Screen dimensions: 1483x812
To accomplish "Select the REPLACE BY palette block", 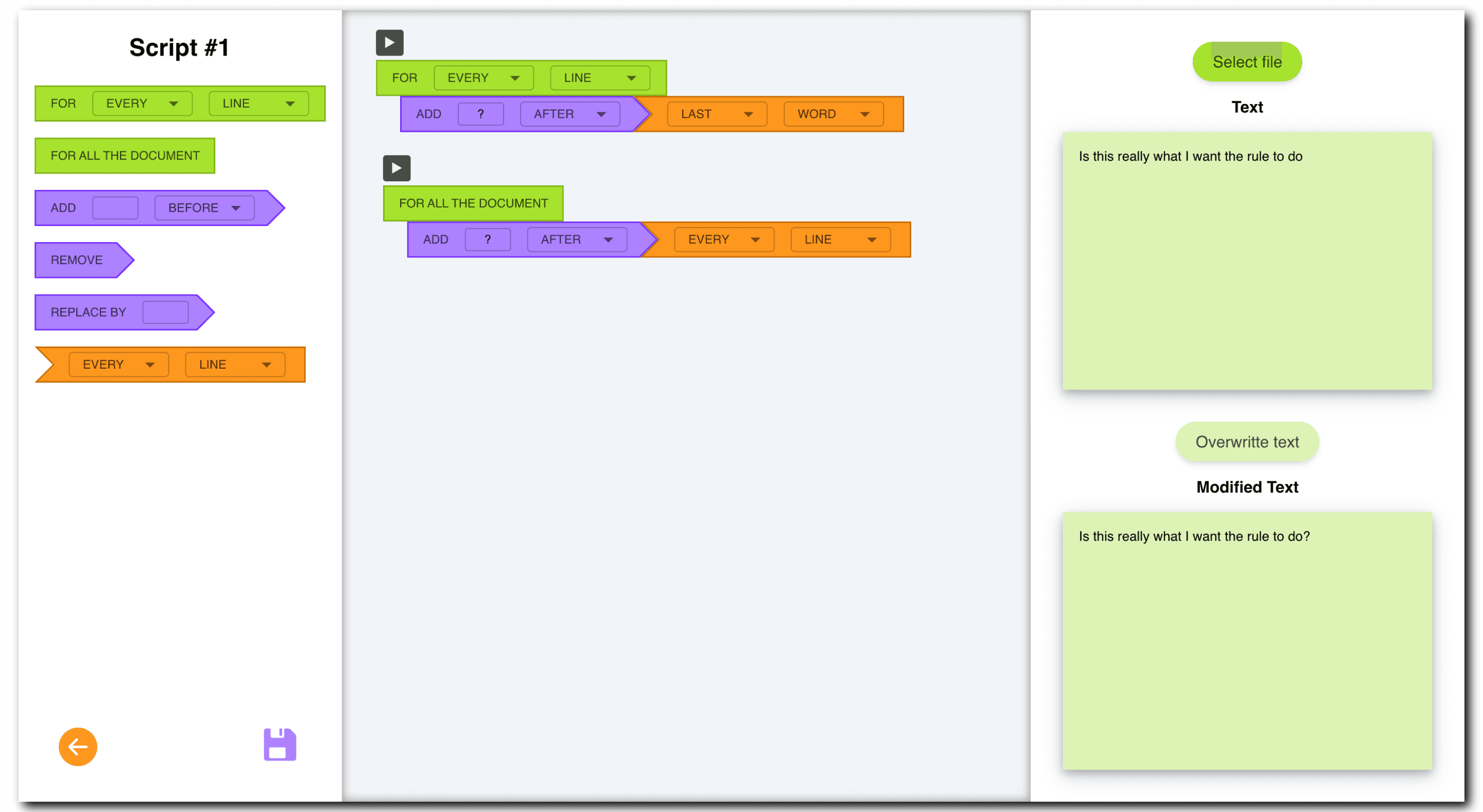I will (x=124, y=313).
